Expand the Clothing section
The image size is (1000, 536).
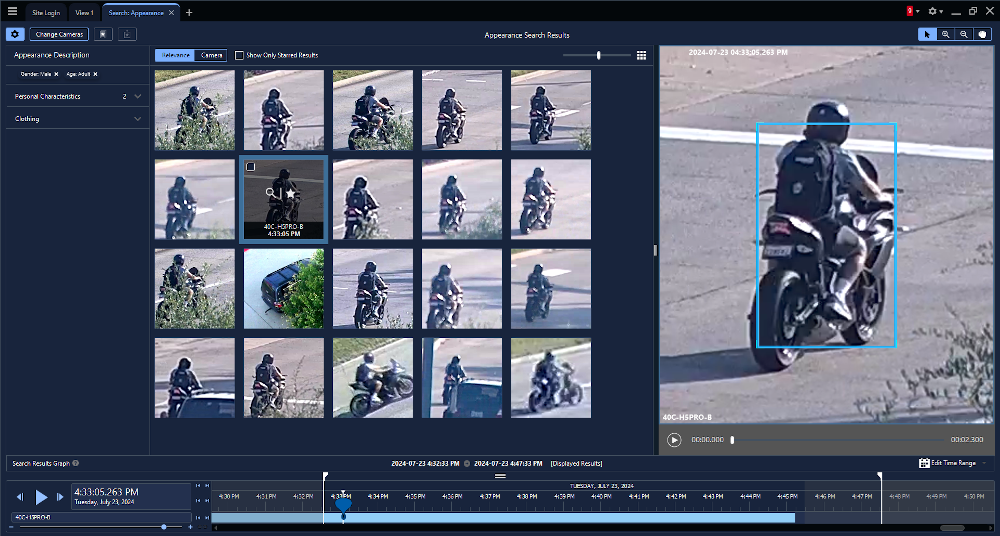coord(137,119)
